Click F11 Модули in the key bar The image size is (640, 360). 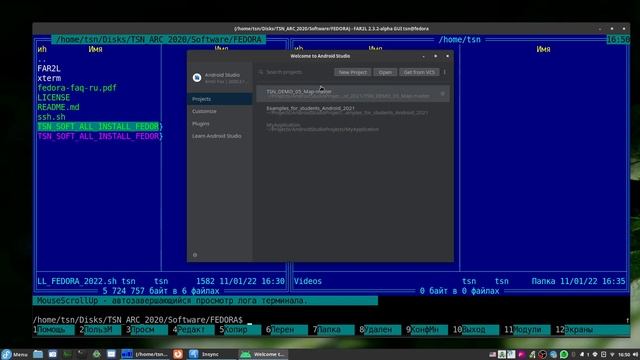527,330
